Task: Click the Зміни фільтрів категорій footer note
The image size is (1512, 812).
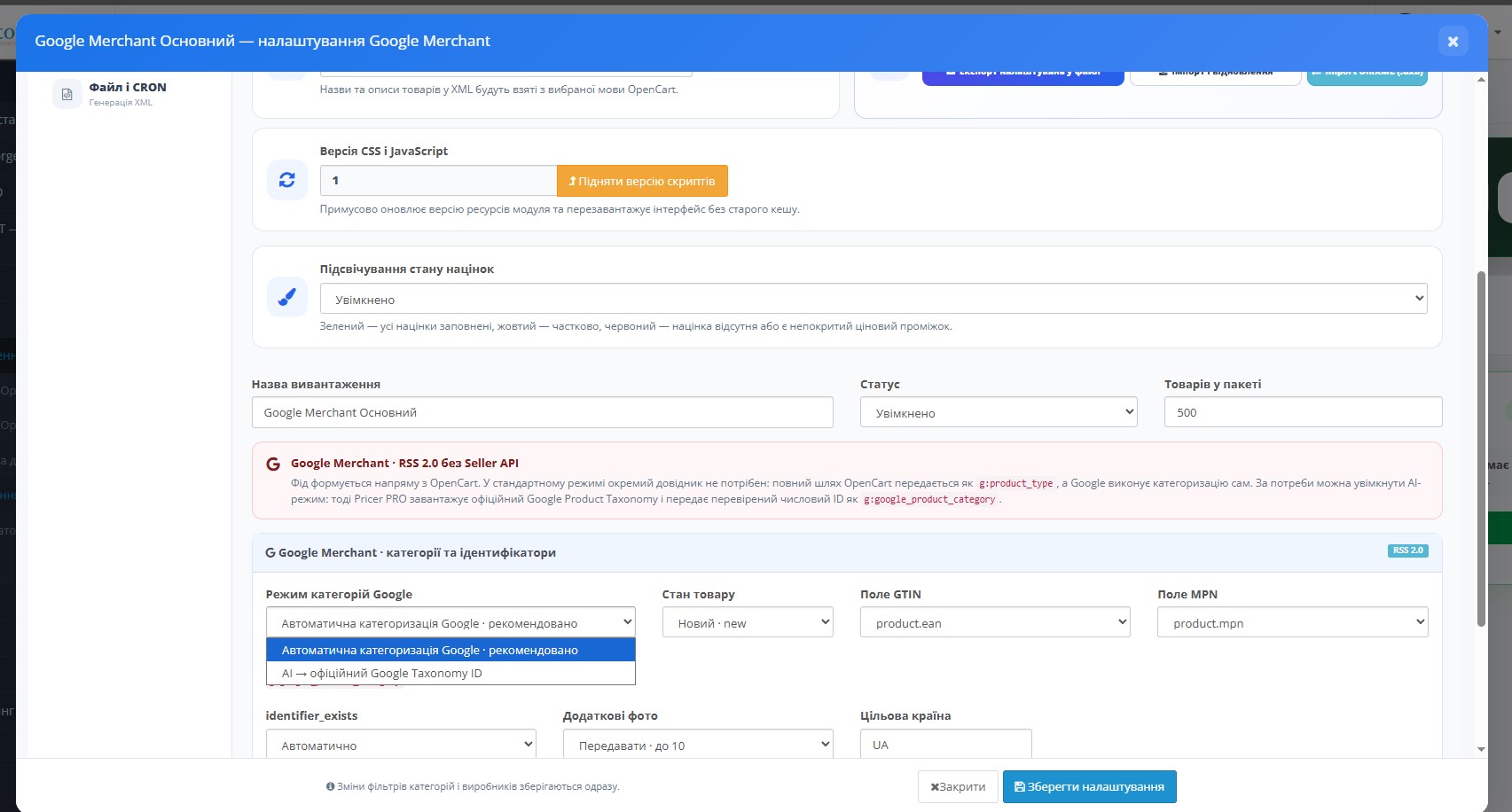Action: point(478,786)
